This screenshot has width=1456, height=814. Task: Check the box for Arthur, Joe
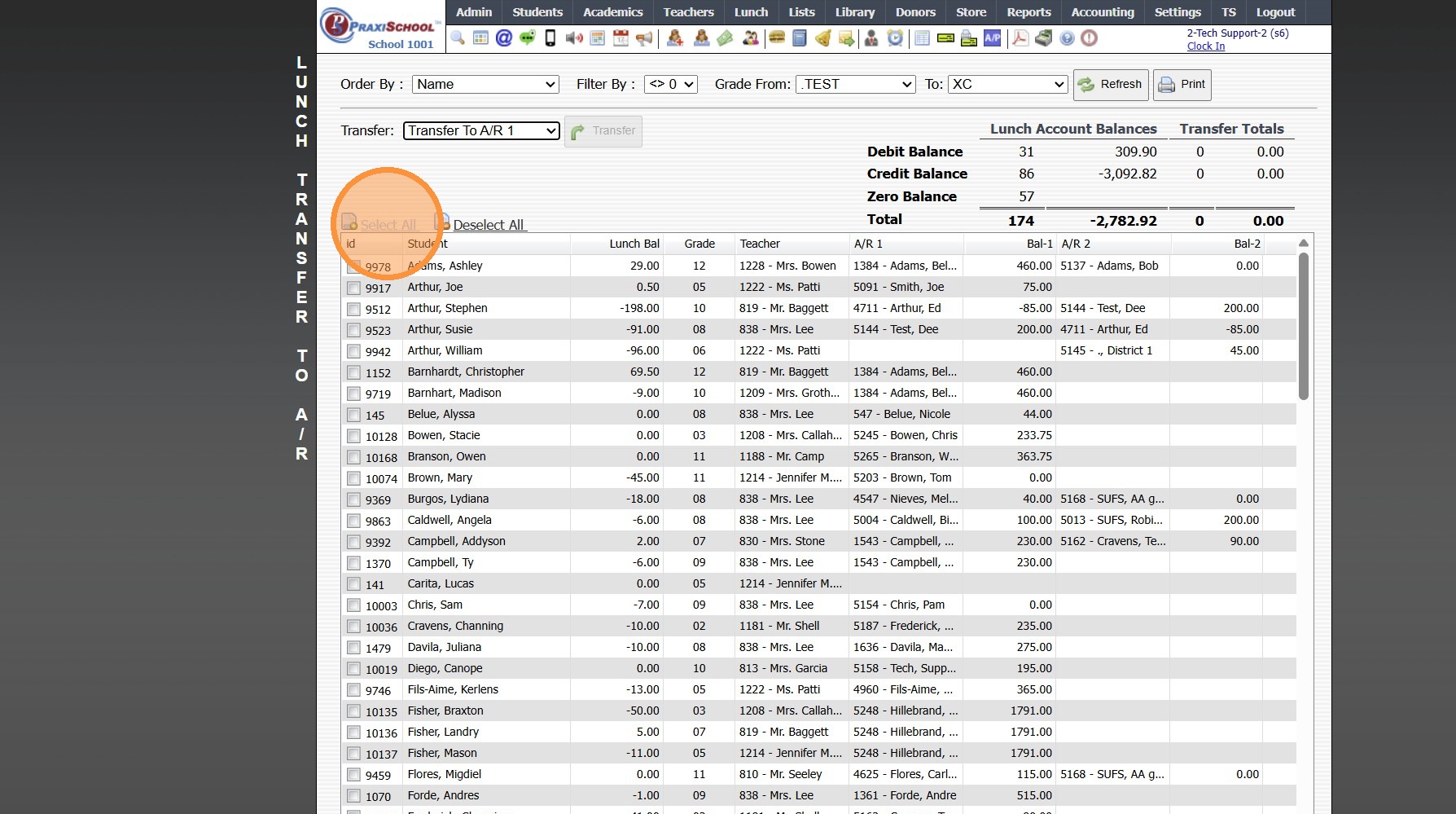tap(353, 288)
